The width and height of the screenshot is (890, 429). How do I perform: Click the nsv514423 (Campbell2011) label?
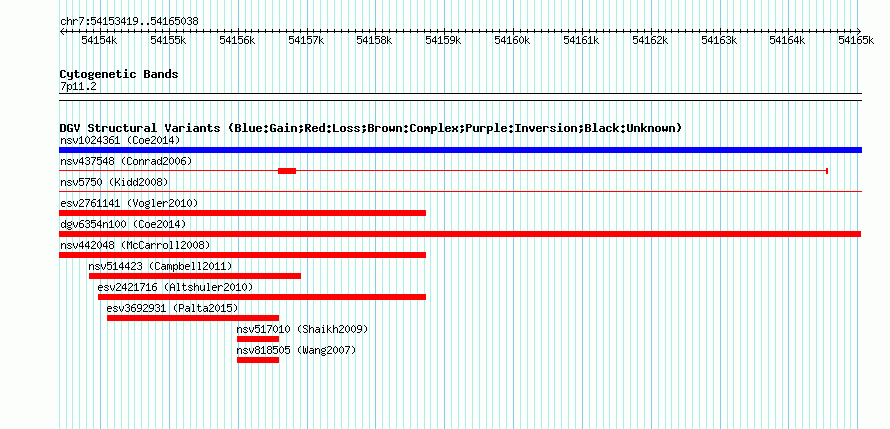(x=161, y=266)
